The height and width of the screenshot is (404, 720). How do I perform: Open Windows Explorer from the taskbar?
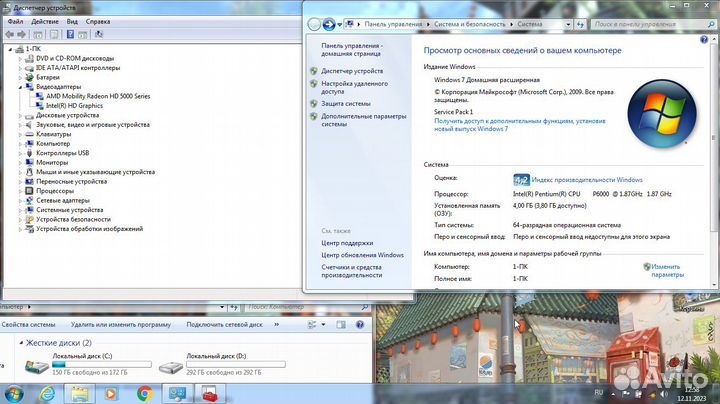click(79, 394)
